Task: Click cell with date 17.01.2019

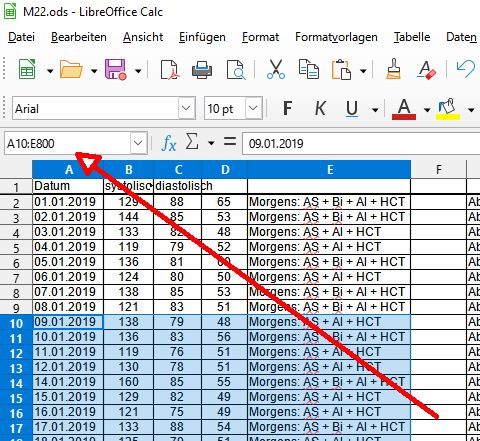Action: pos(68,427)
